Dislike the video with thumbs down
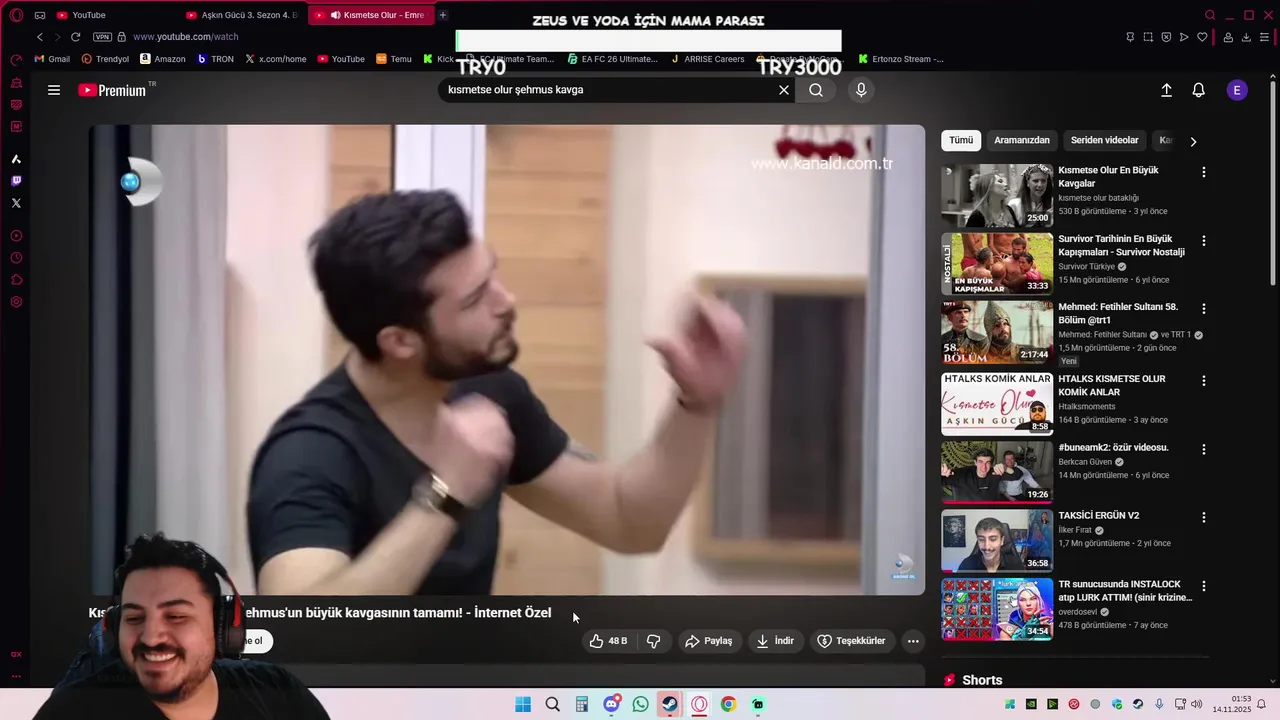Viewport: 1280px width, 720px height. coord(653,641)
